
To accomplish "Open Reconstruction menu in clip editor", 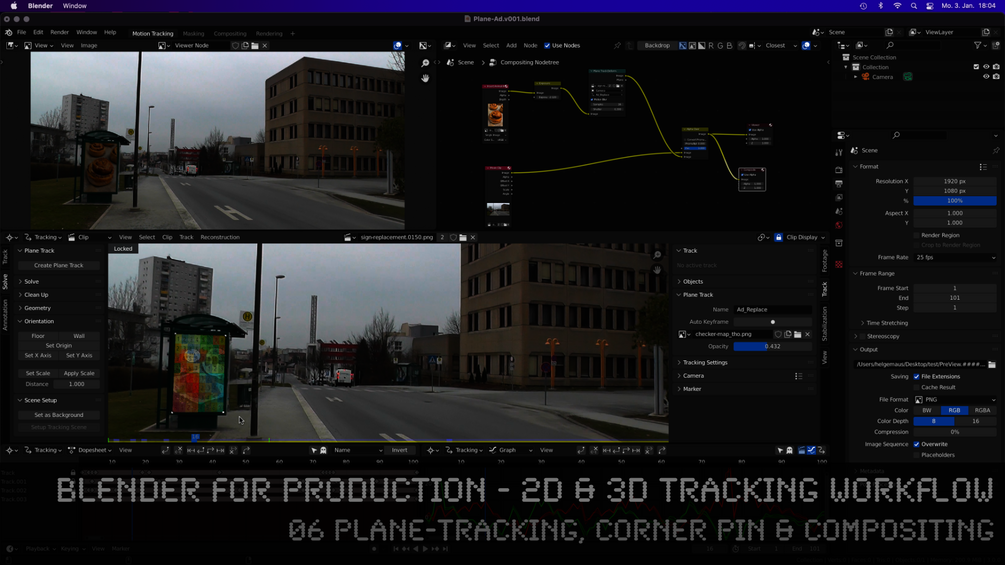I will (x=220, y=237).
